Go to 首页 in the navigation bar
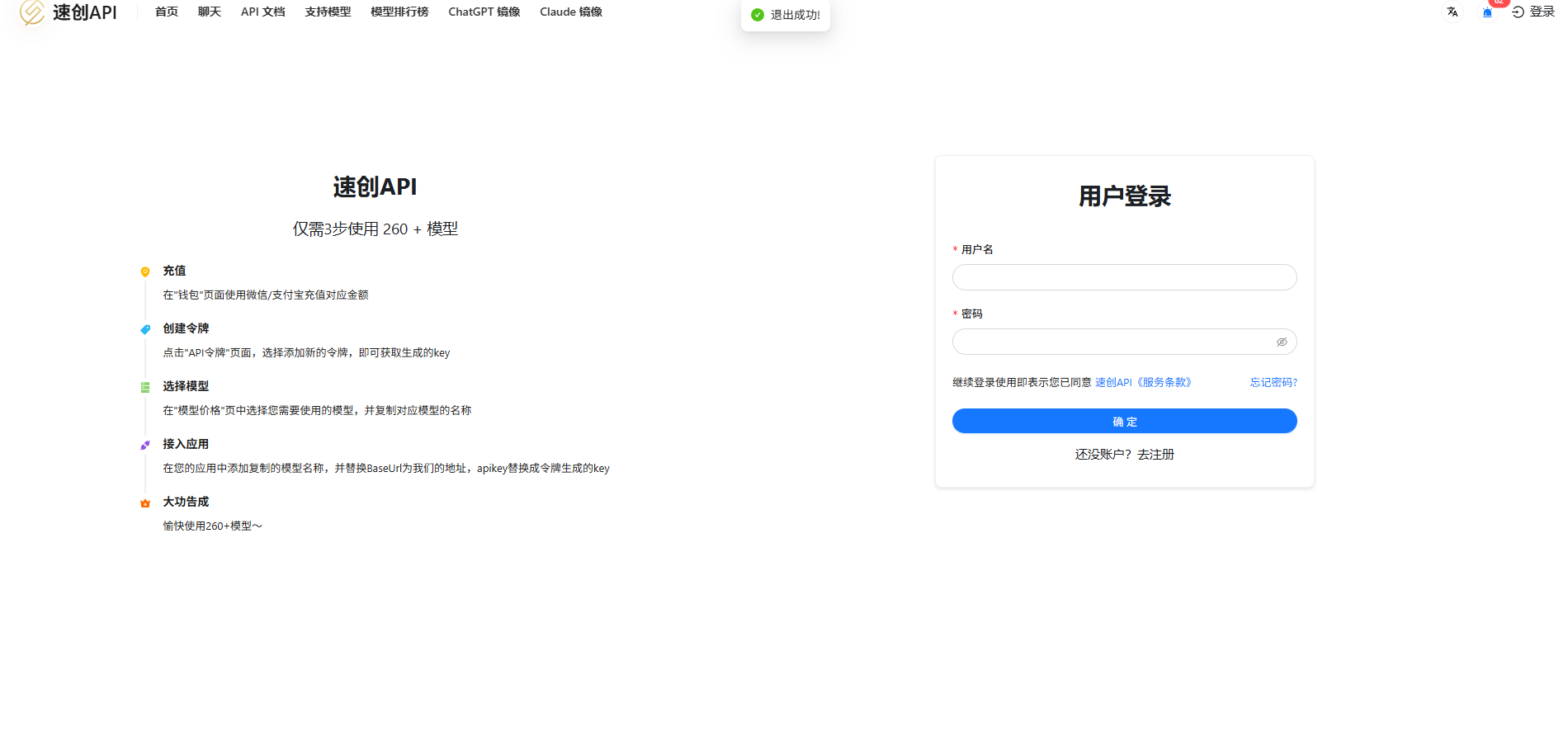The width and height of the screenshot is (1568, 741). pyautogui.click(x=167, y=12)
